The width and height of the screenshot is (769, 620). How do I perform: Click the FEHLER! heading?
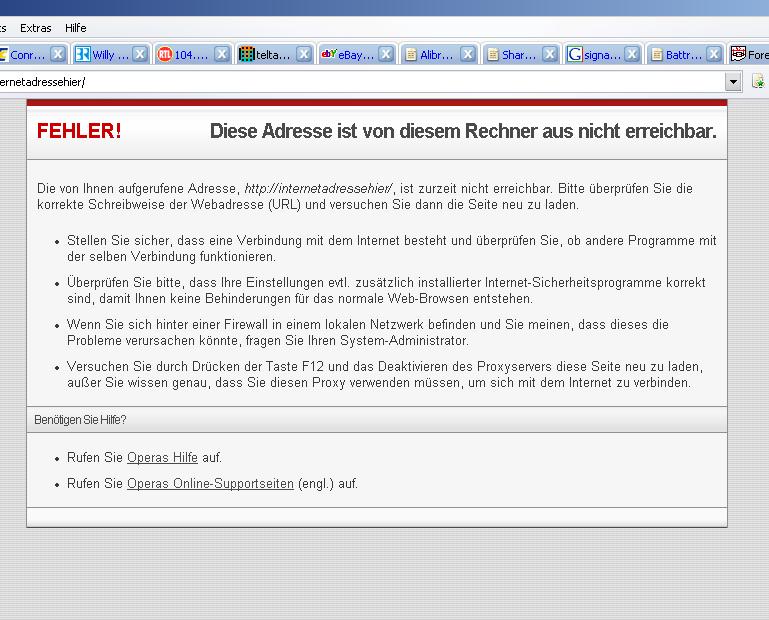(x=79, y=131)
